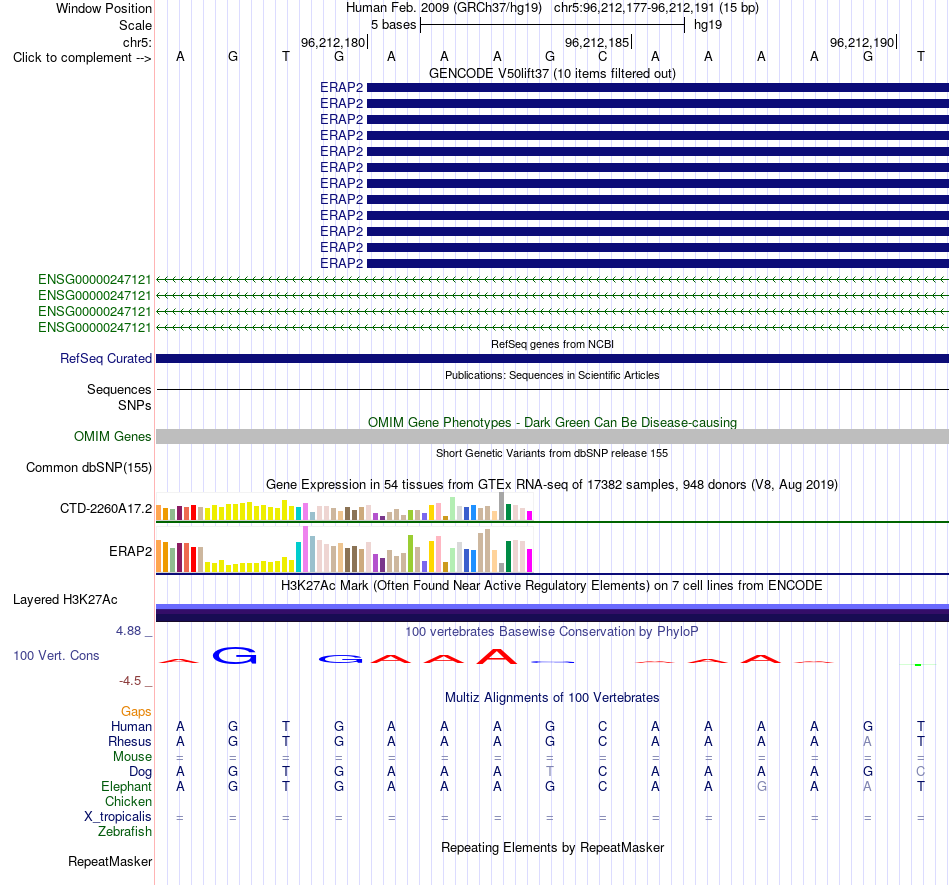Click the 'Click to complement -->' label
950x885 pixels.
[82, 58]
